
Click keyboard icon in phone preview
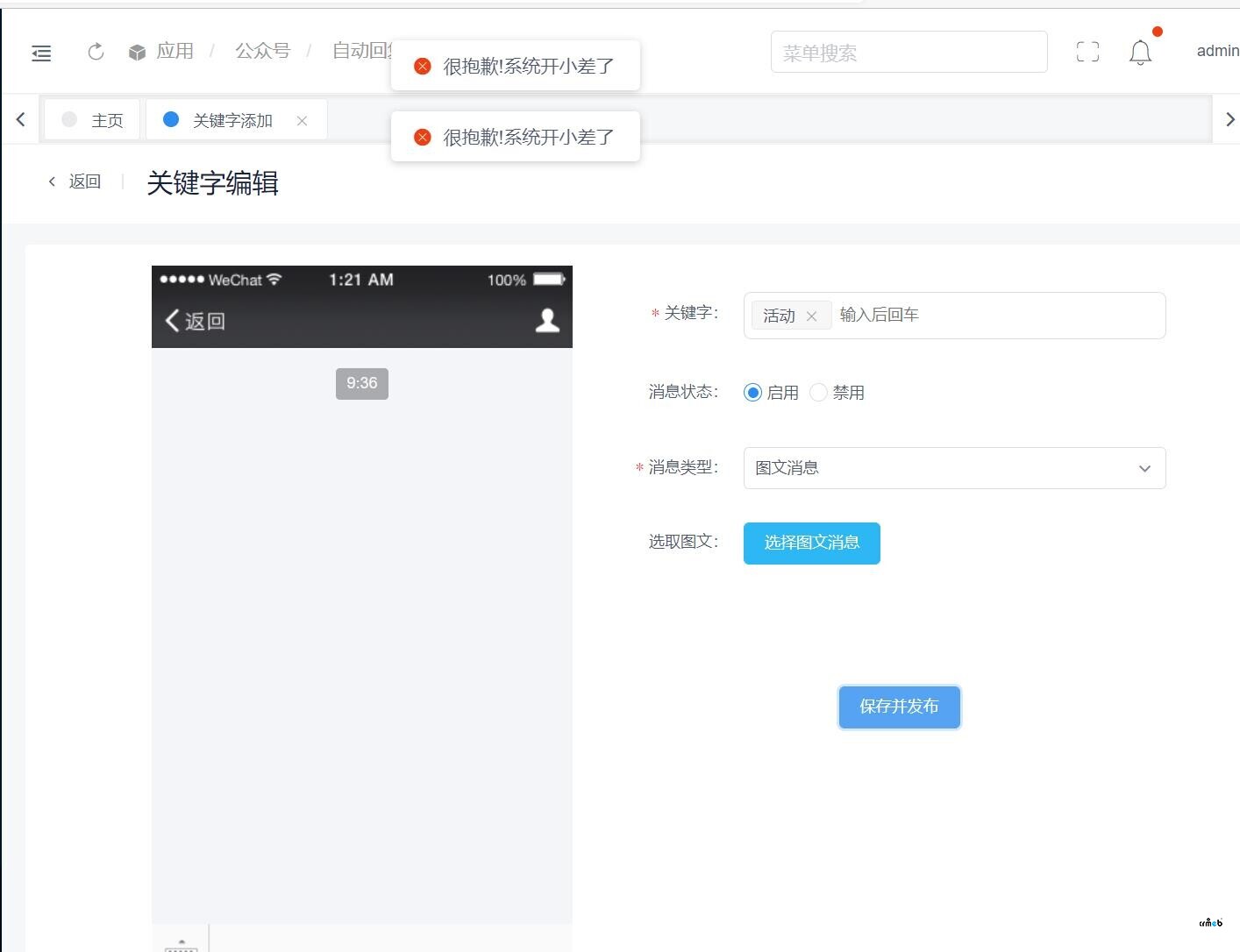point(181,945)
